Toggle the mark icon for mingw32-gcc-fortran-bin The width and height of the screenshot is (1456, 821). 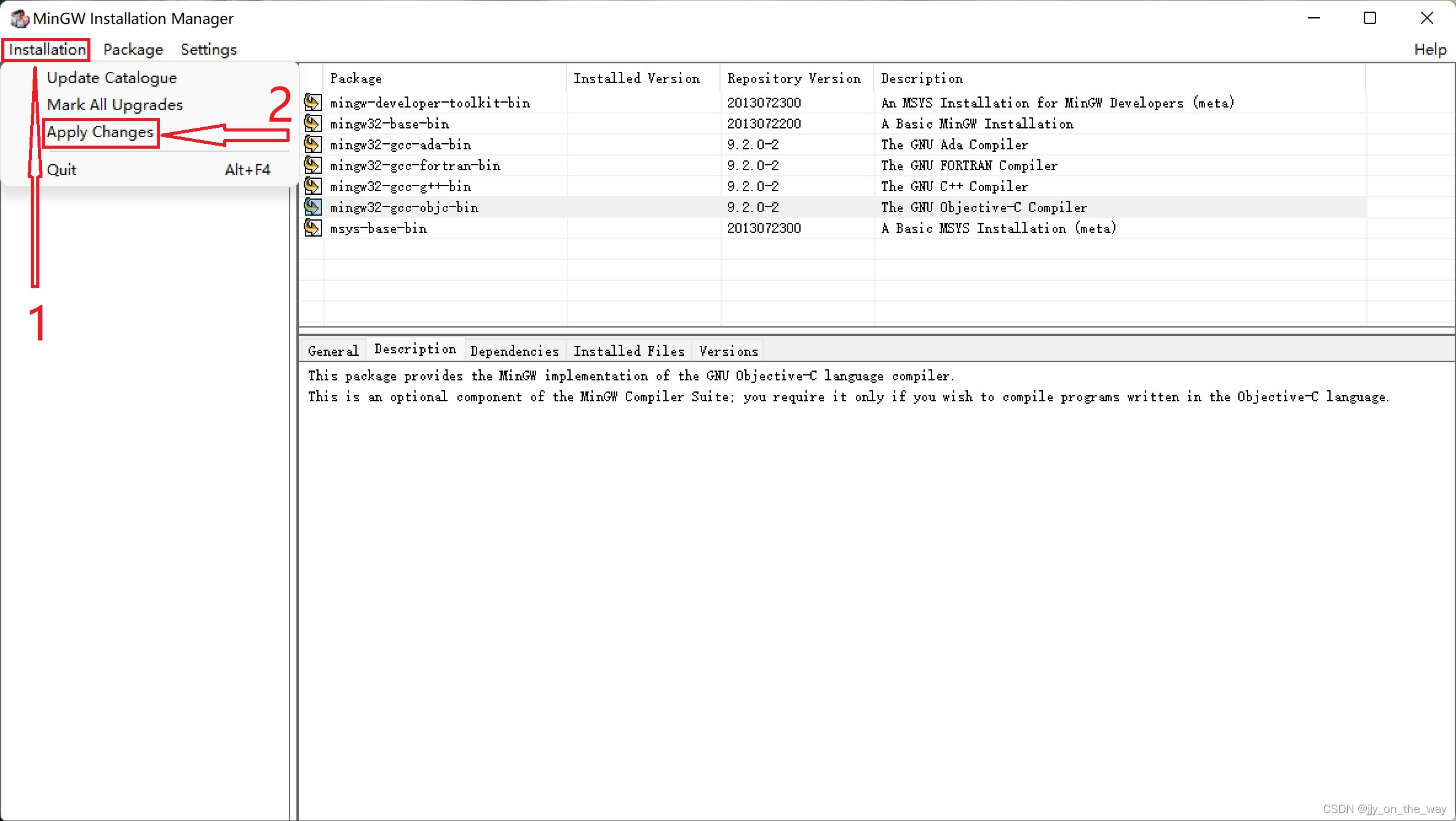pyautogui.click(x=312, y=165)
